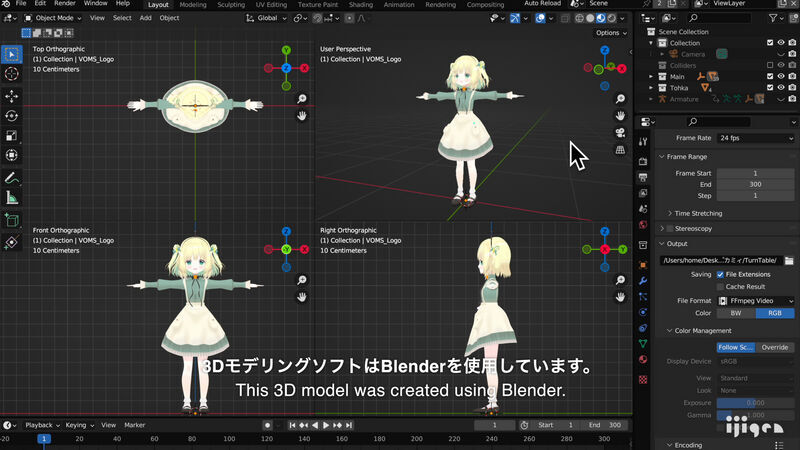This screenshot has width=800, height=450.
Task: Click pan hand icon in Front Orthographic view
Action: pyautogui.click(x=302, y=297)
